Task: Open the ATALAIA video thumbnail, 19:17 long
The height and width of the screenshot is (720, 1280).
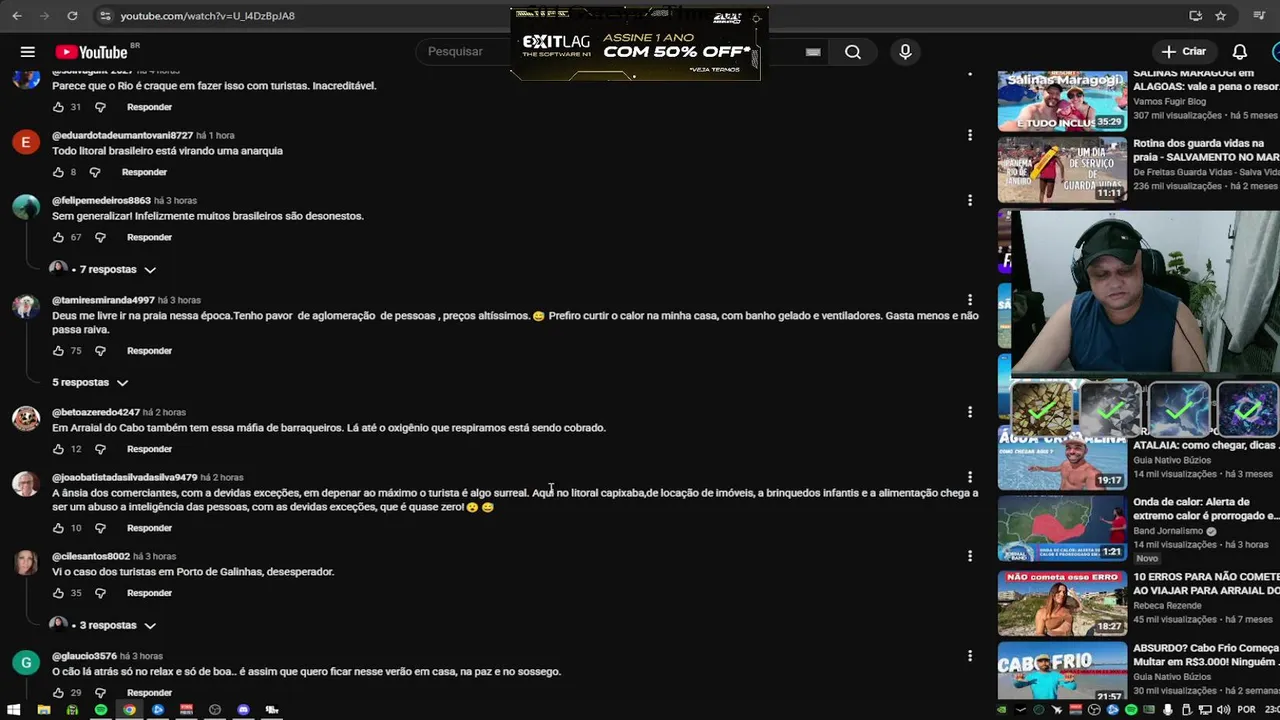Action: click(x=1062, y=458)
